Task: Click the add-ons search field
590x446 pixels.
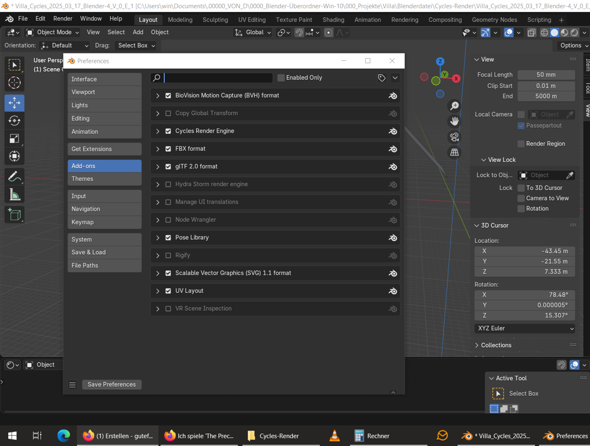Action: (x=217, y=78)
